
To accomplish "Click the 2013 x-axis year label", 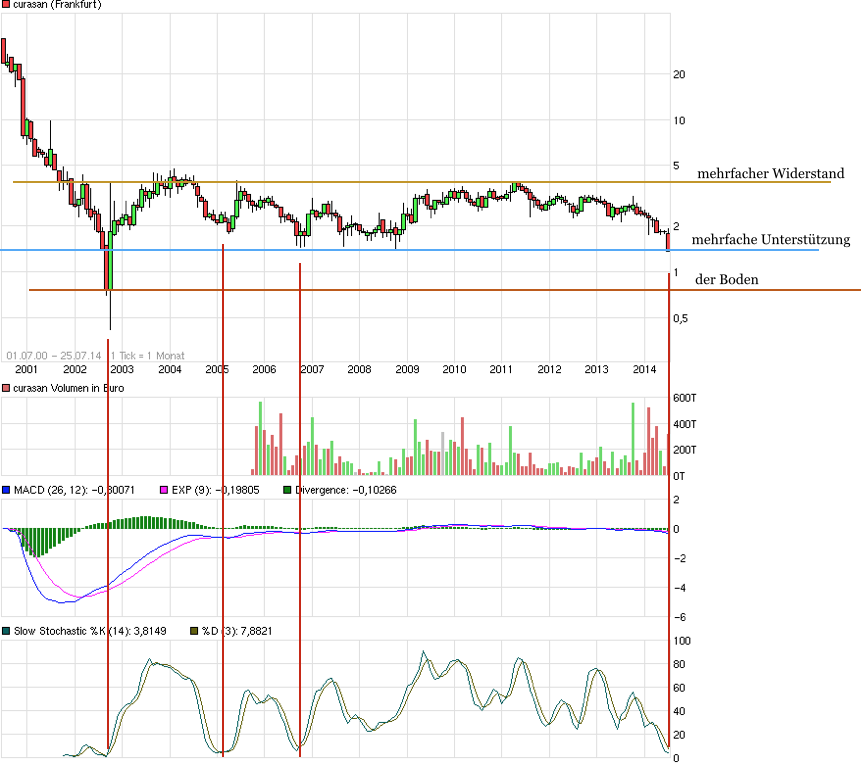I will pyautogui.click(x=596, y=369).
